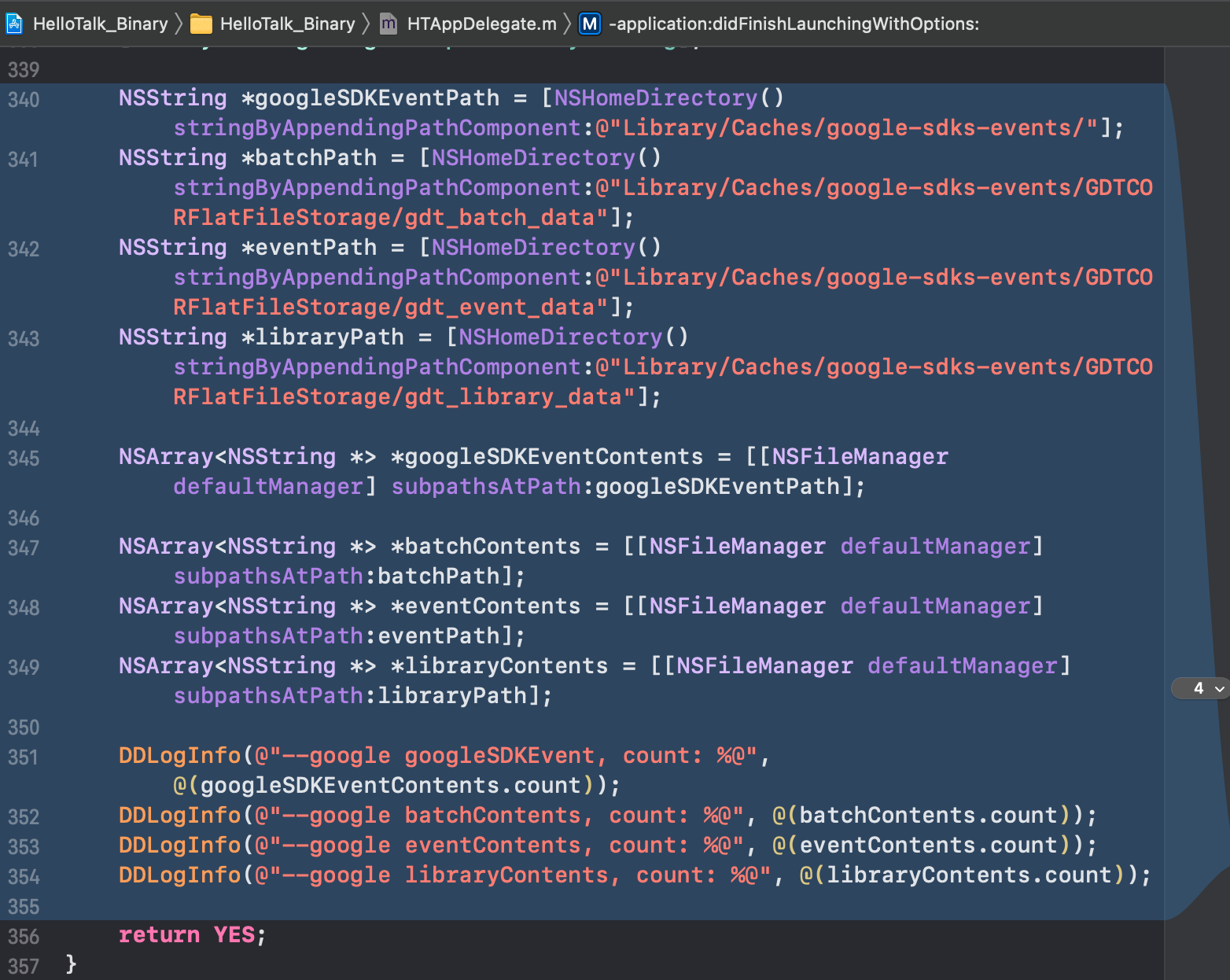Click subpathsAtPath:batchPath call
Screen dimensions: 1230x980
click(337, 577)
